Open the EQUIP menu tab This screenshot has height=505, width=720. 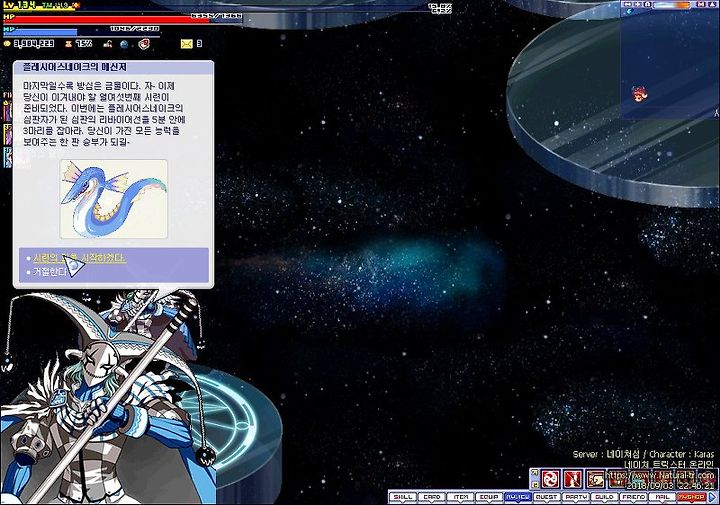489,497
